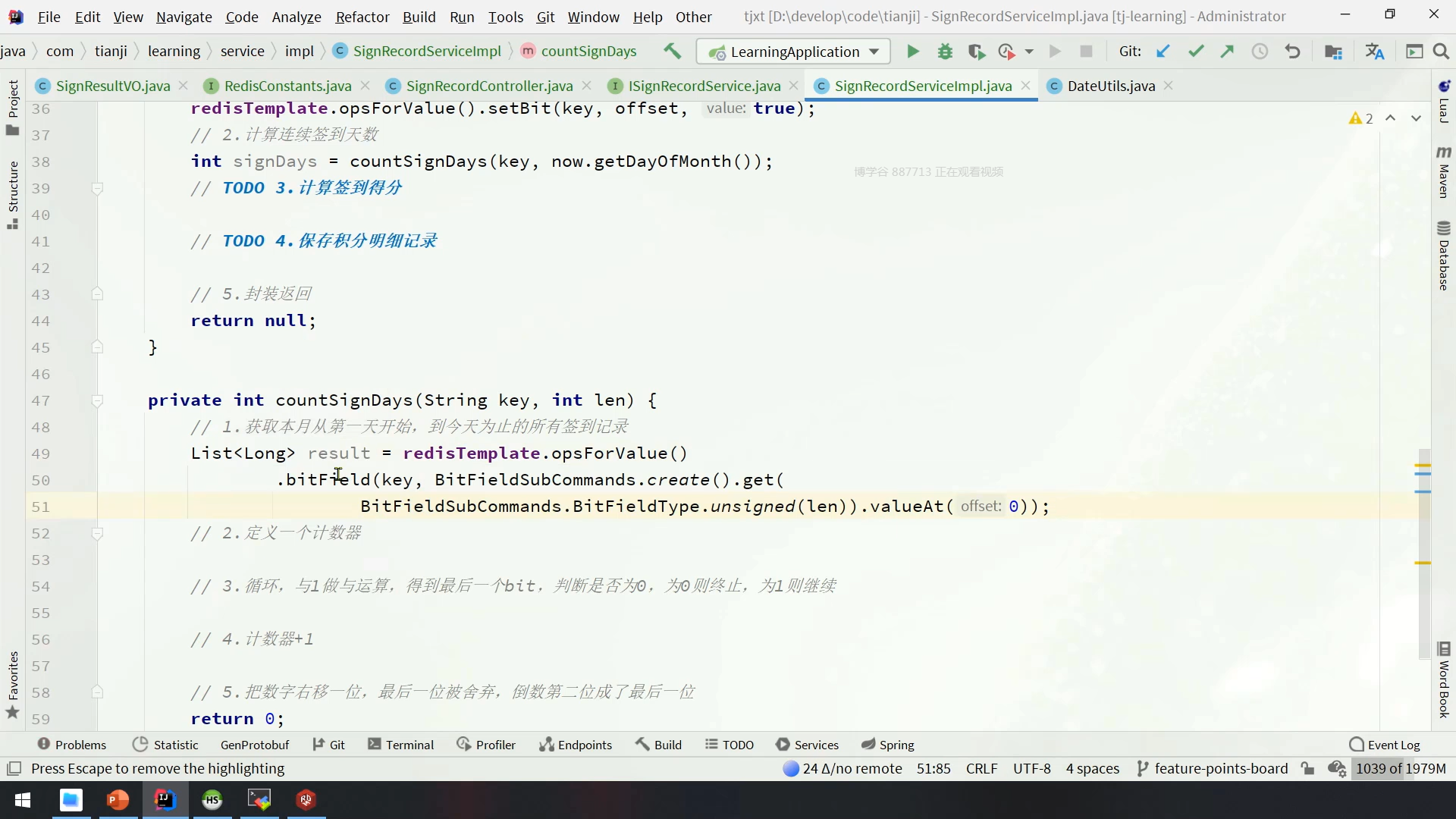
Task: Click Git push arrow icon
Action: [1227, 52]
